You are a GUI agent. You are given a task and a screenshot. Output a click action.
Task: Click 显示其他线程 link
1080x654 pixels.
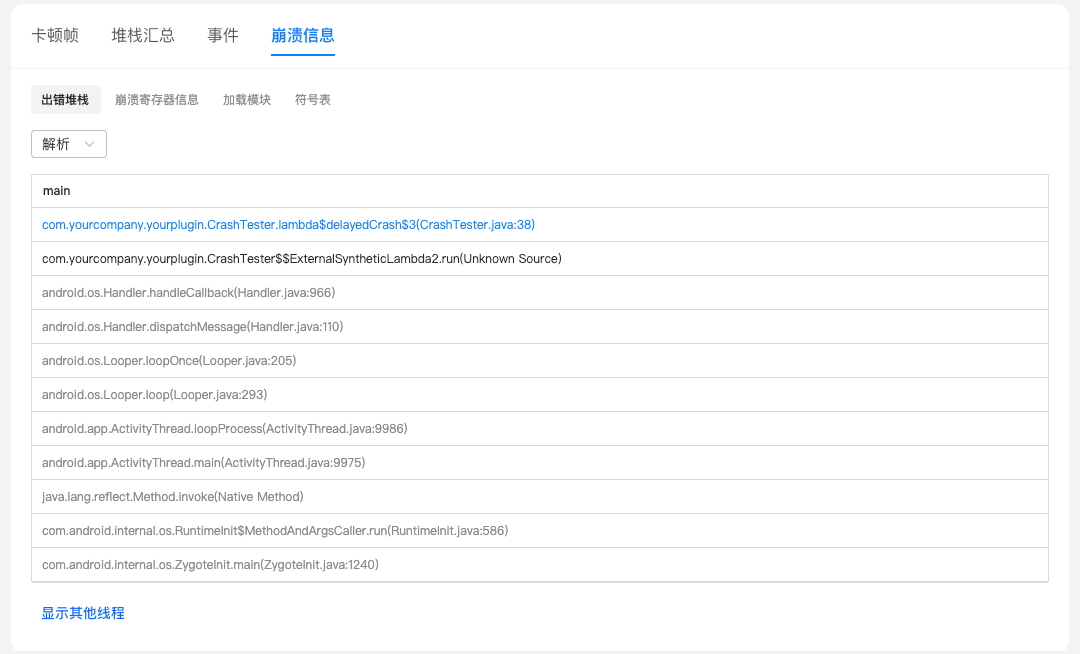click(83, 613)
